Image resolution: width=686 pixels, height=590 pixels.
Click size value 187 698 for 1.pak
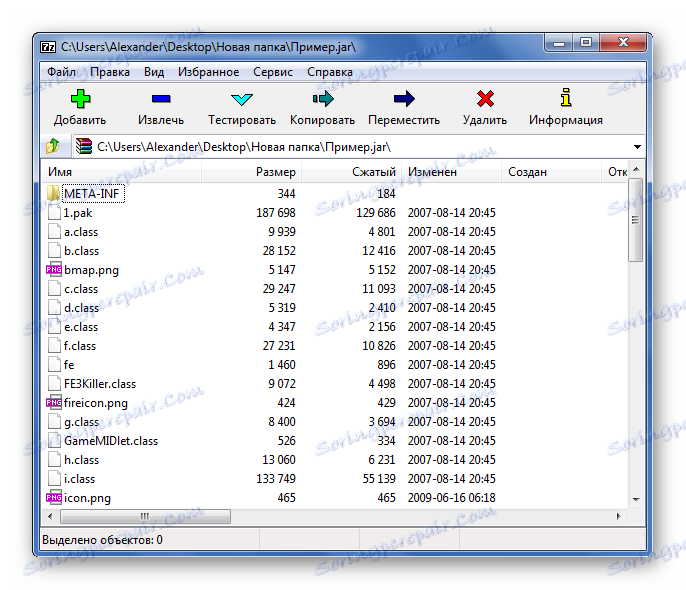[x=276, y=213]
